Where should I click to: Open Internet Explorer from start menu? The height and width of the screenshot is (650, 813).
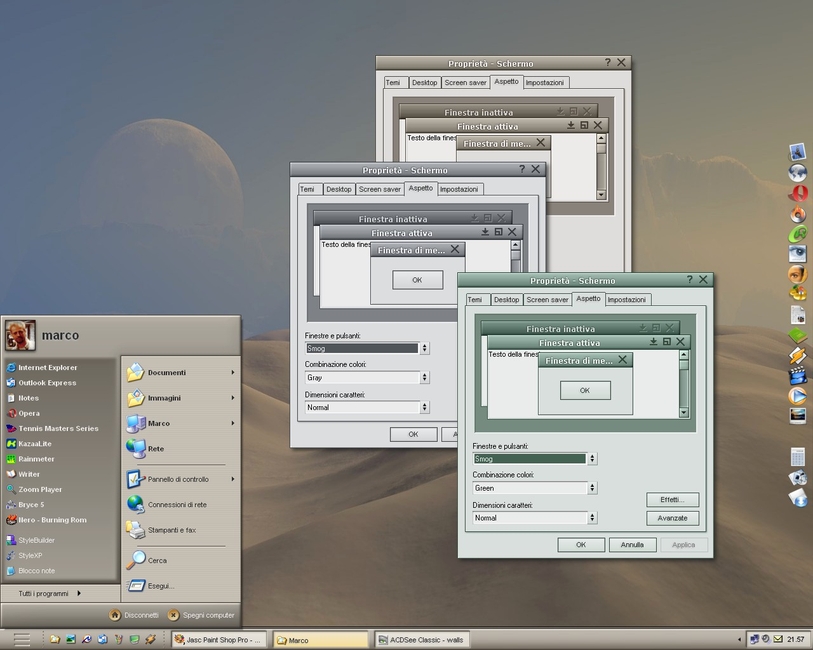pos(41,368)
